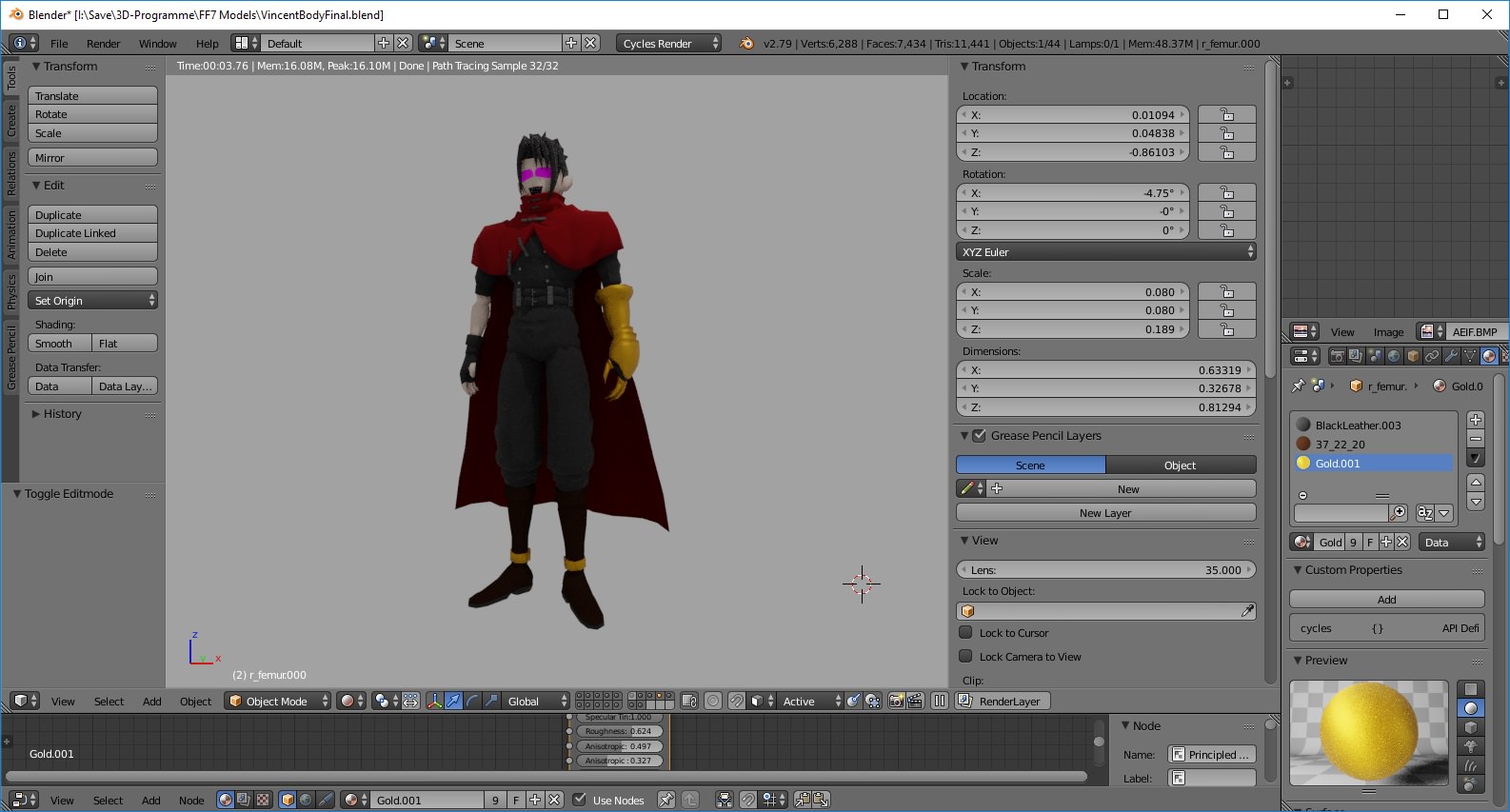
Task: Open the Object Mode selector
Action: (x=278, y=701)
